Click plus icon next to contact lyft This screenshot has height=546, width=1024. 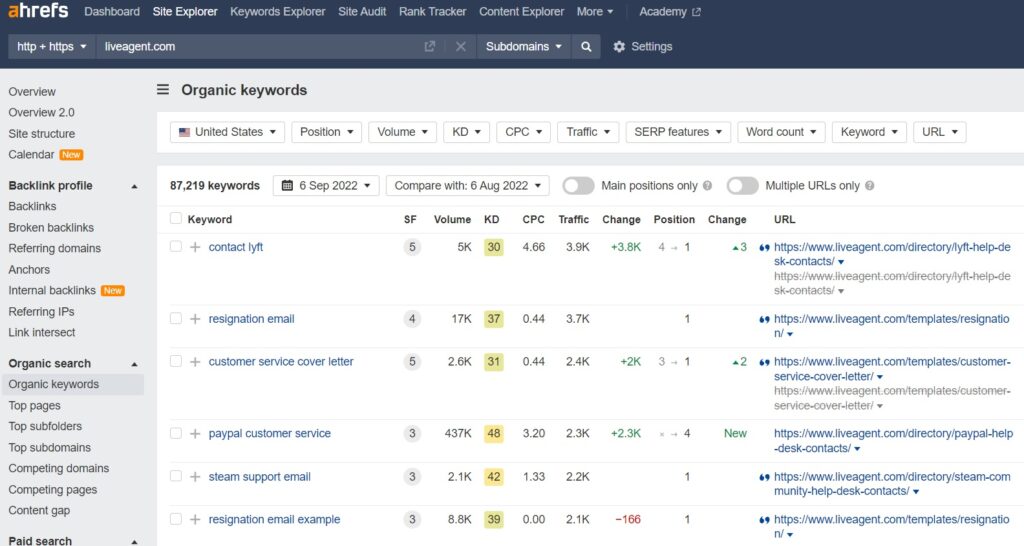pos(195,247)
